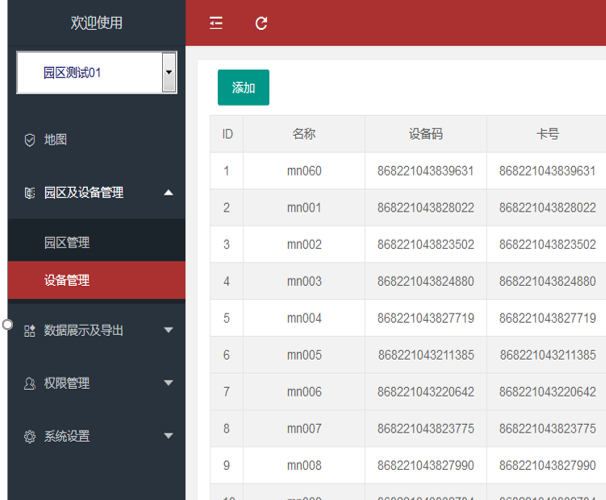Select the 设备管理 menu item
Image resolution: width=606 pixels, height=500 pixels.
(67, 281)
